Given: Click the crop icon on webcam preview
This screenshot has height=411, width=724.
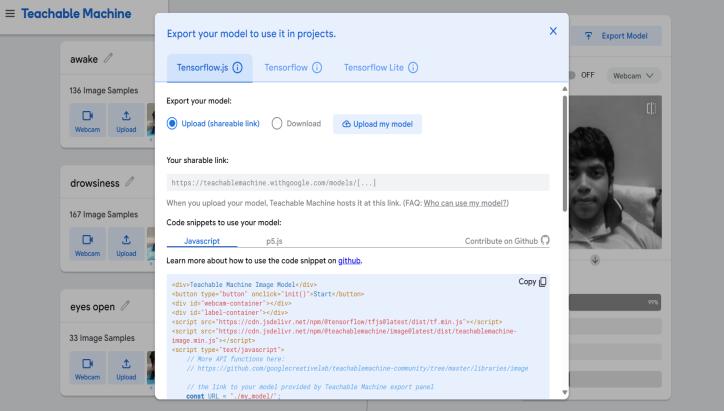Looking at the screenshot, I should click(651, 109).
